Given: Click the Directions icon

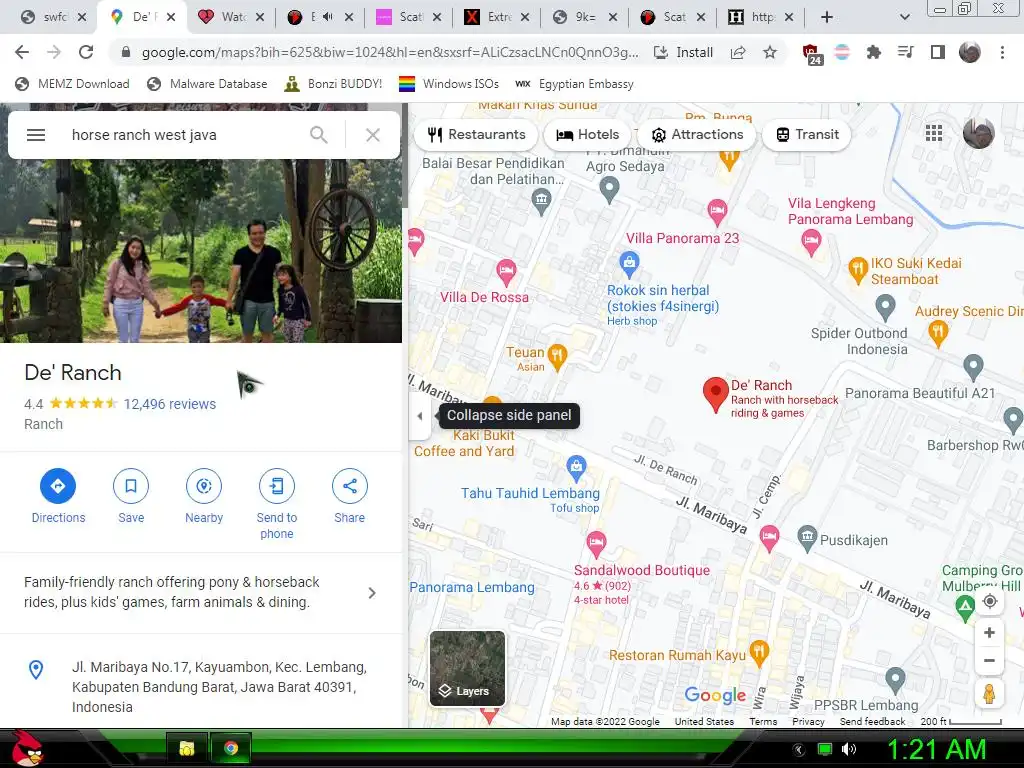Looking at the screenshot, I should [58, 486].
